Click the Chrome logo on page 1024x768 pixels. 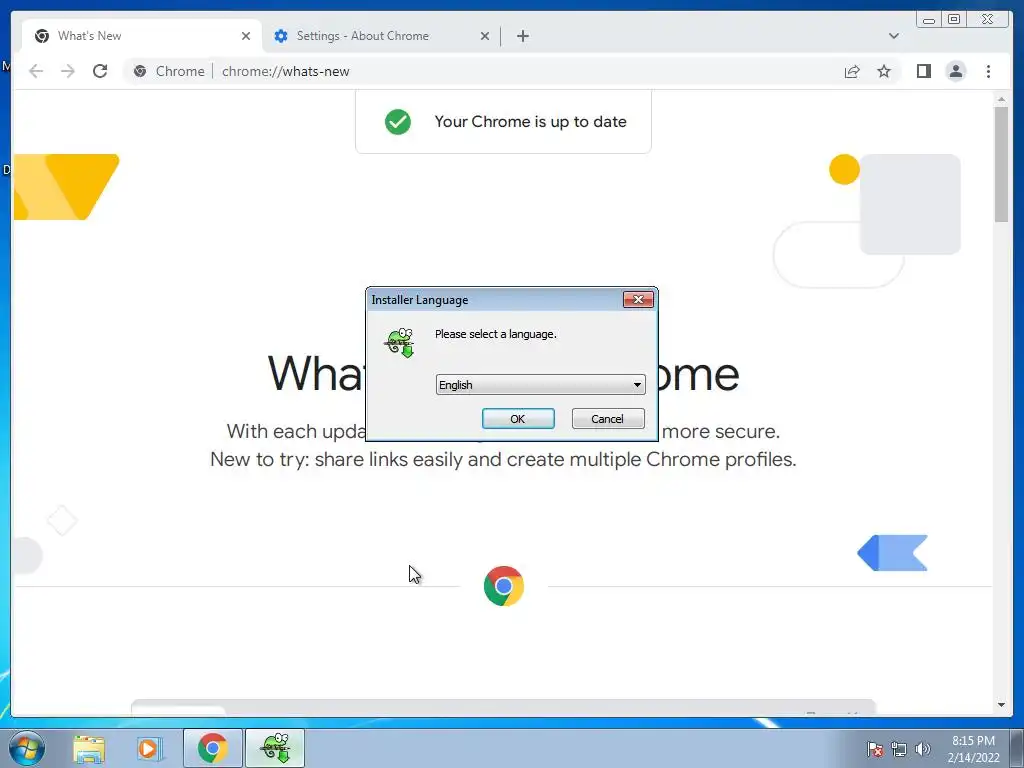[504, 586]
